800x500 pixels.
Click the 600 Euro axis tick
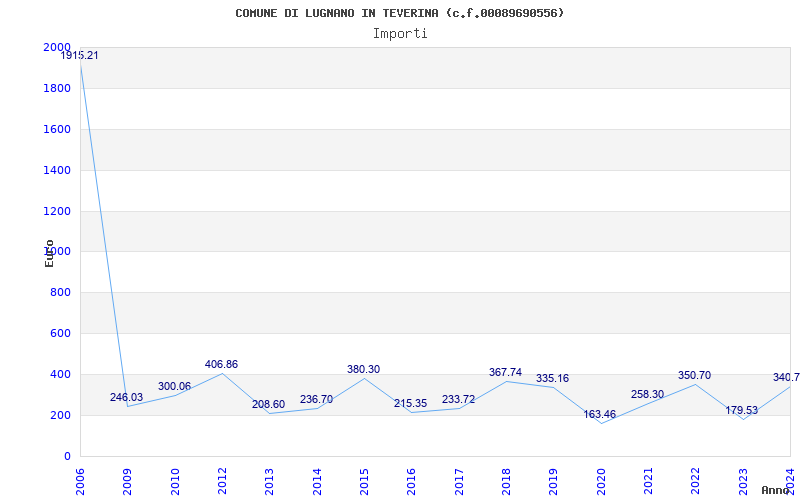pyautogui.click(x=60, y=333)
